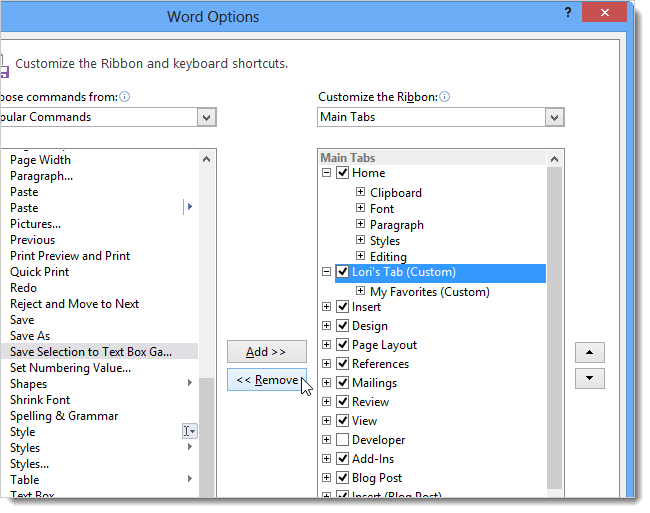Expand the Design tab node
Viewport: 650px width, 513px height.
pyautogui.click(x=327, y=326)
